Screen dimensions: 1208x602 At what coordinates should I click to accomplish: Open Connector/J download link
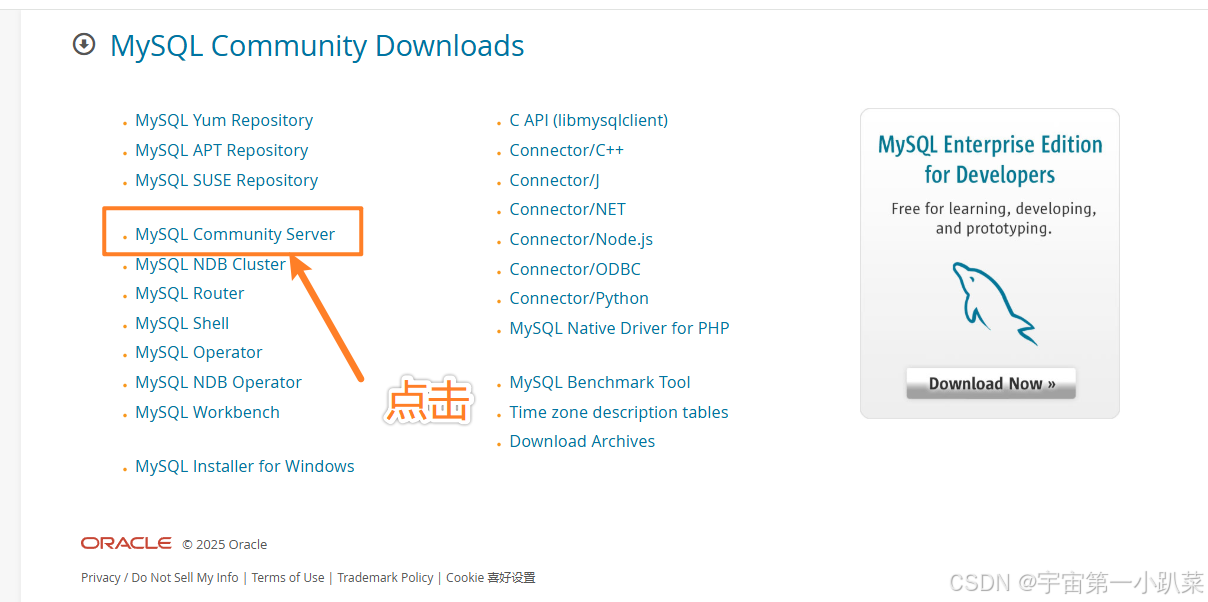[x=554, y=180]
